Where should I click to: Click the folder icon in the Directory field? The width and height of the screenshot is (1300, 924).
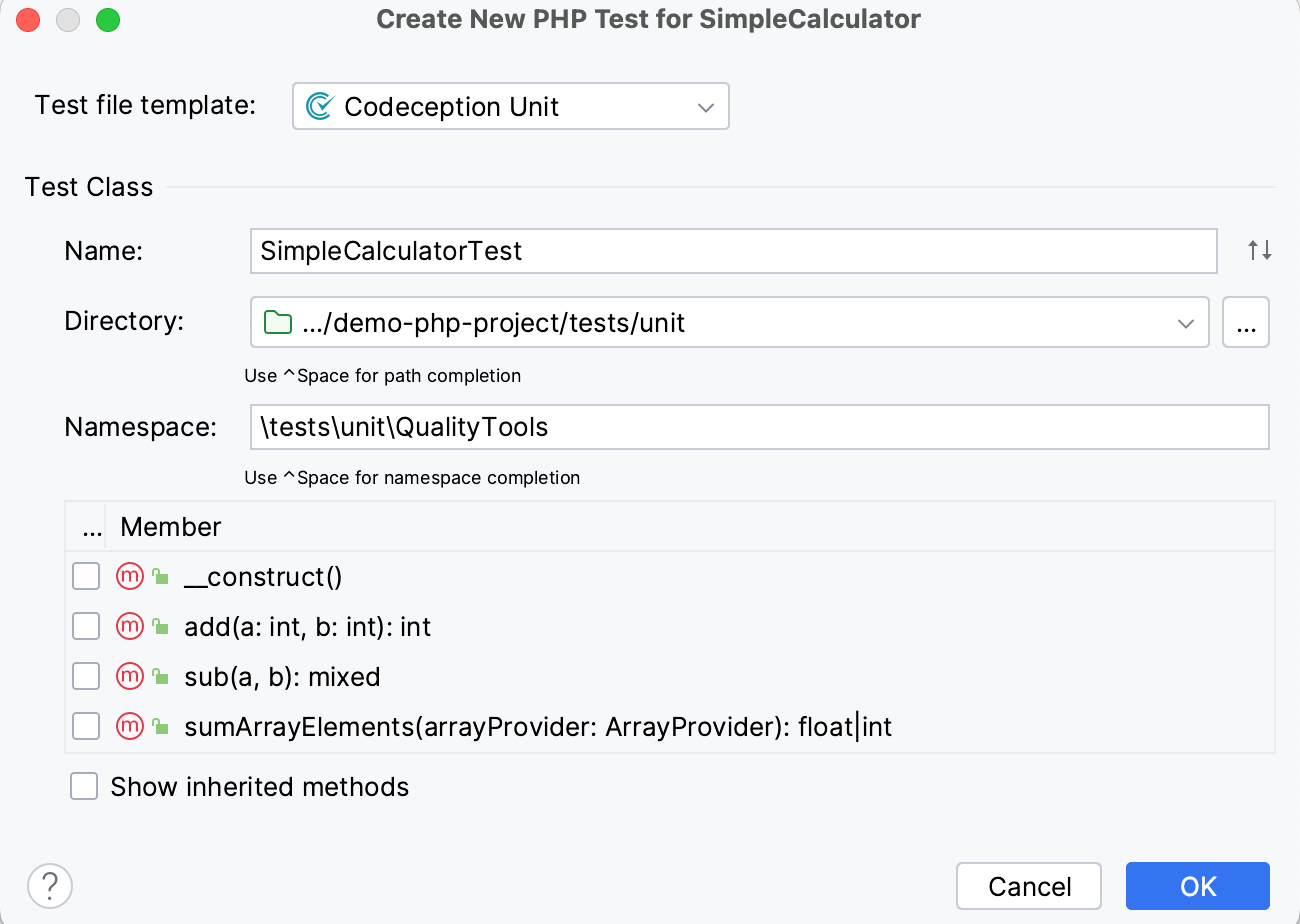[x=277, y=322]
